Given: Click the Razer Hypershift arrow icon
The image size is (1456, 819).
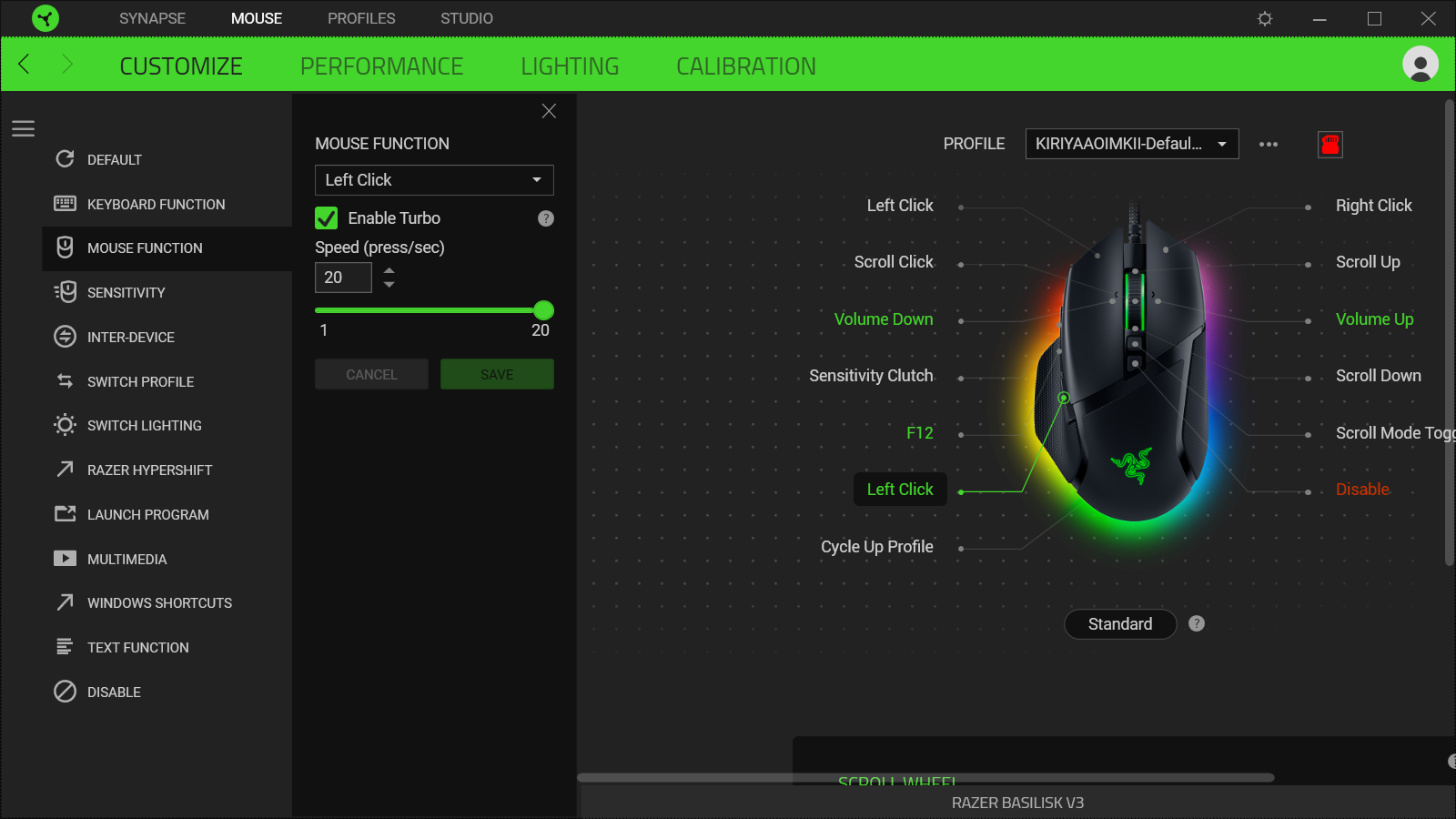Looking at the screenshot, I should (x=65, y=470).
